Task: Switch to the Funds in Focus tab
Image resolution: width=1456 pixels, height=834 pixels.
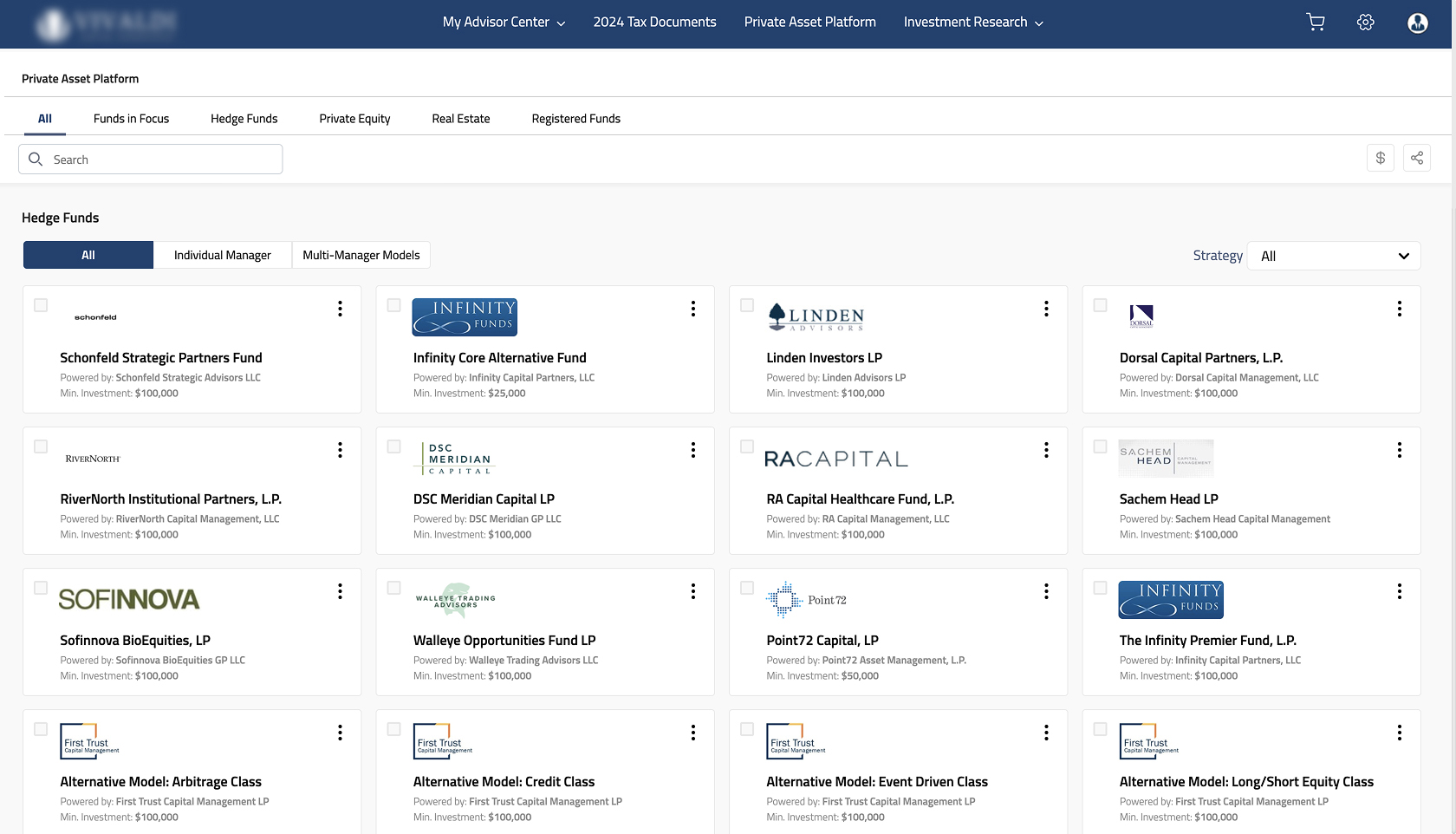Action: pos(131,119)
